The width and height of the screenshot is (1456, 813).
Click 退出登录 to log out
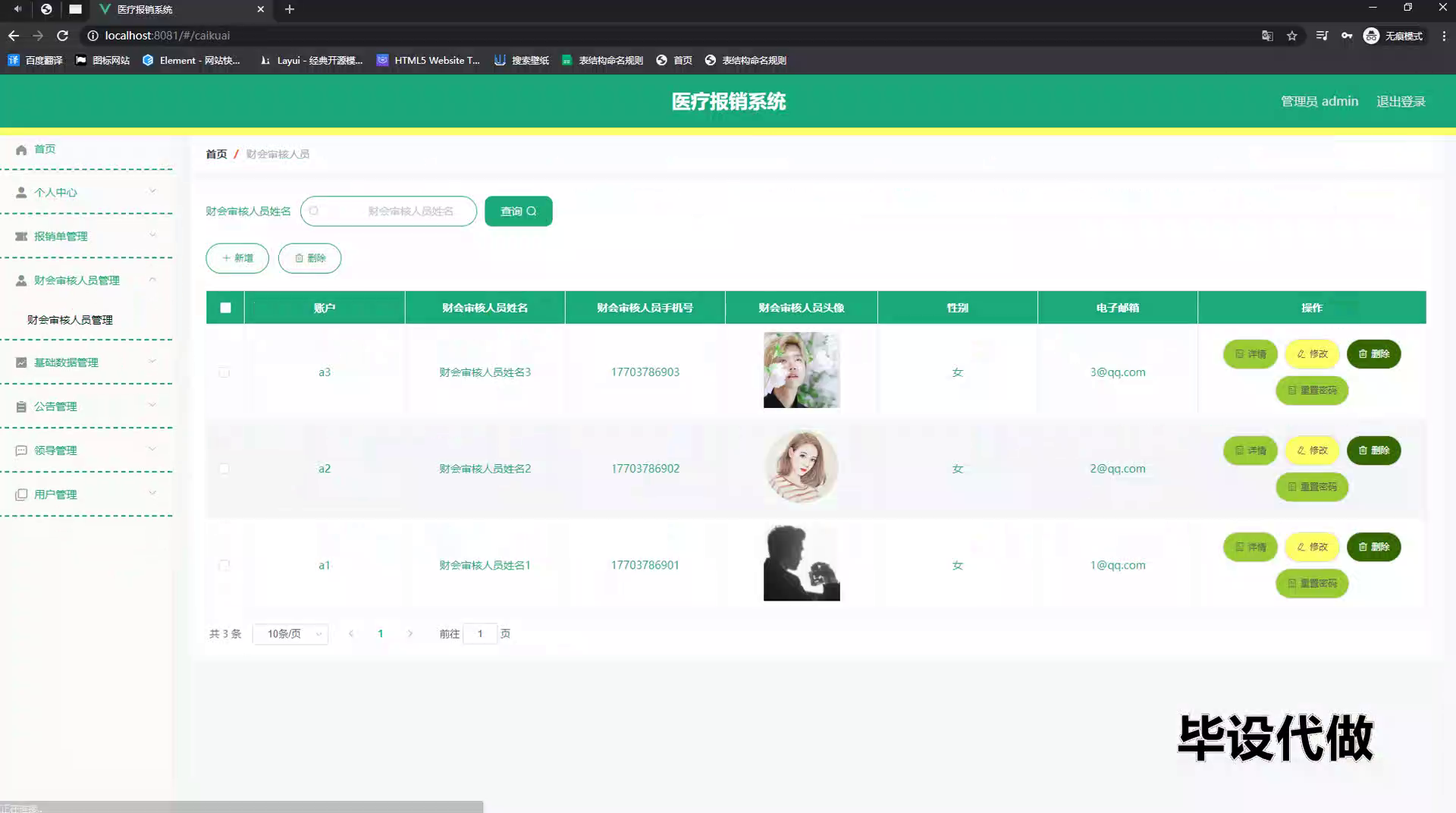[1401, 102]
